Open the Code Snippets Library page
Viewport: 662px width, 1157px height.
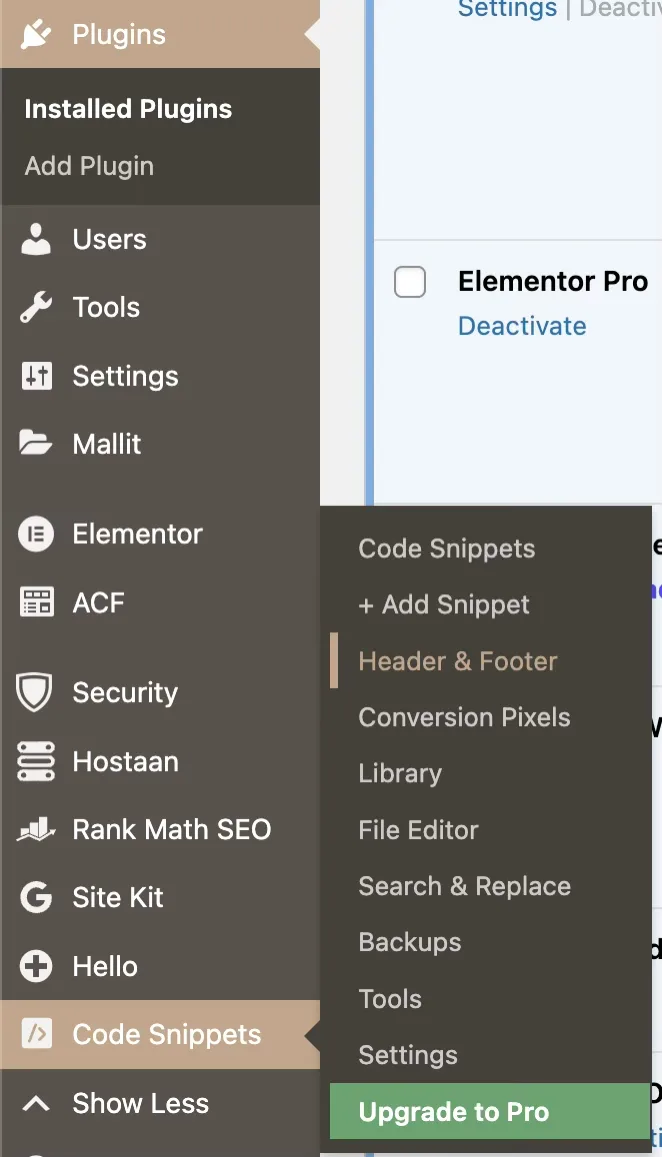pos(399,773)
